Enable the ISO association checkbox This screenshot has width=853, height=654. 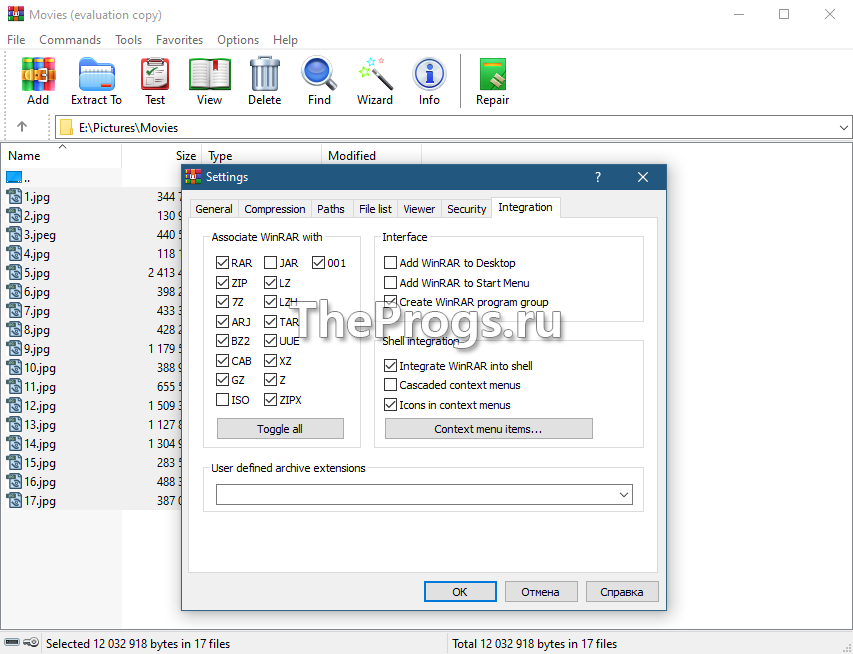[x=222, y=400]
